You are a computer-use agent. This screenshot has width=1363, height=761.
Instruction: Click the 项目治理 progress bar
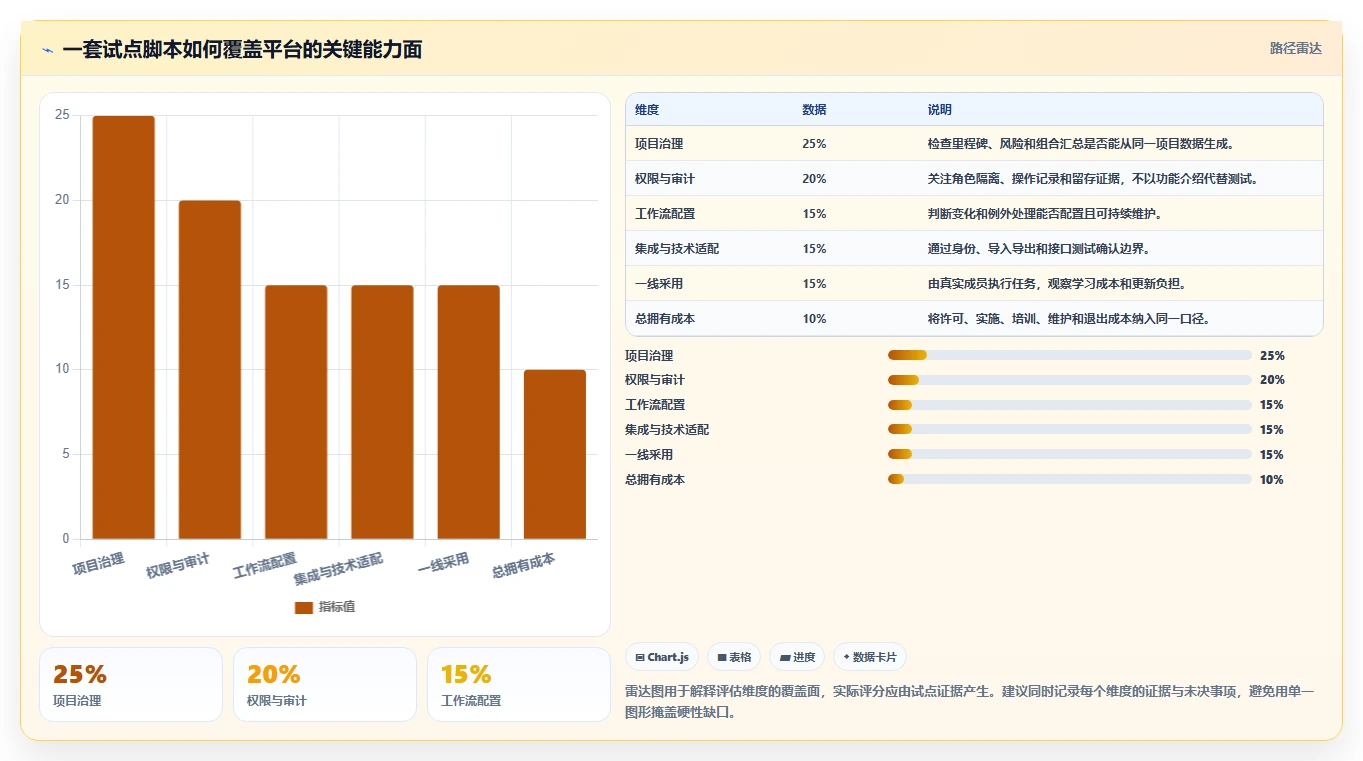[1070, 355]
